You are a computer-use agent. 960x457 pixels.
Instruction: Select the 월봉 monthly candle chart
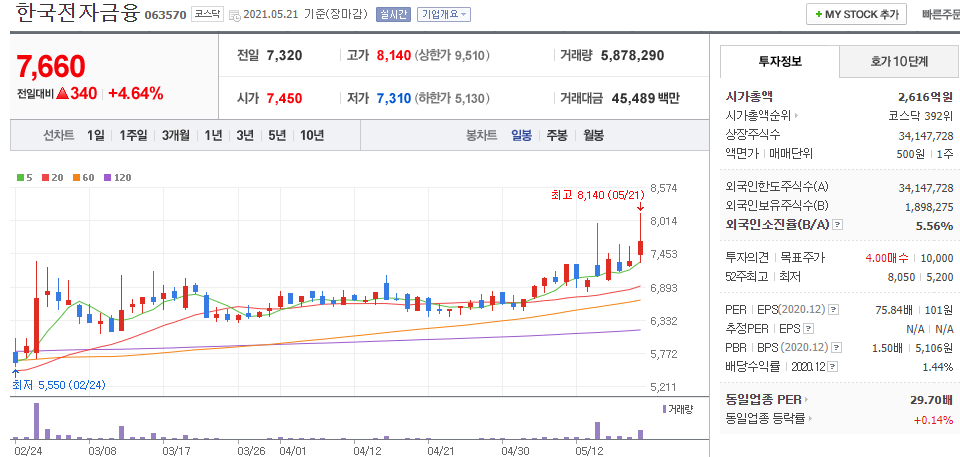pos(593,135)
